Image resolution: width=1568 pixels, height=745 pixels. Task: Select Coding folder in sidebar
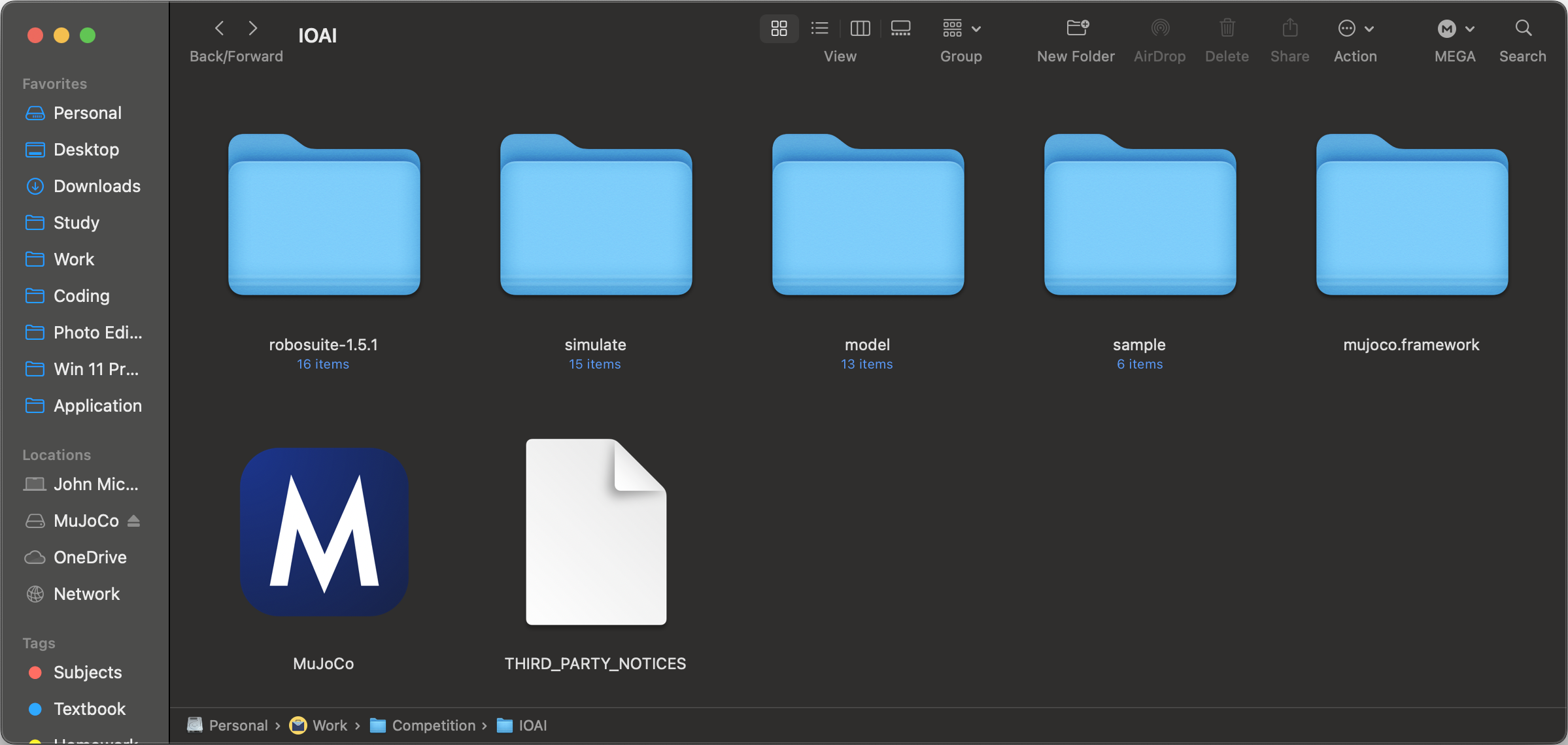(81, 296)
